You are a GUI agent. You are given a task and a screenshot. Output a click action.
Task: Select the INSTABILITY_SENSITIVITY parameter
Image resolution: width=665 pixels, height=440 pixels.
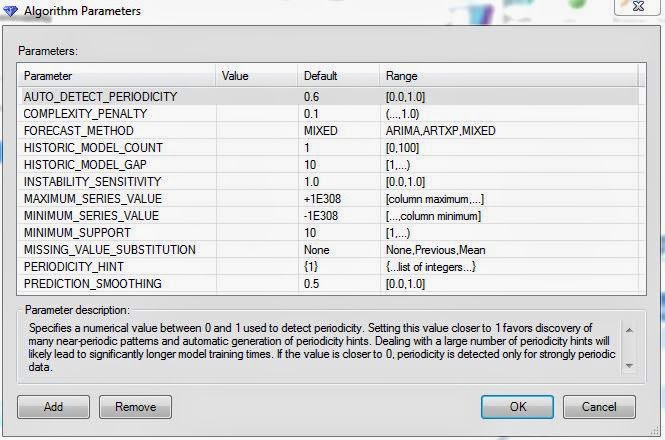click(92, 182)
